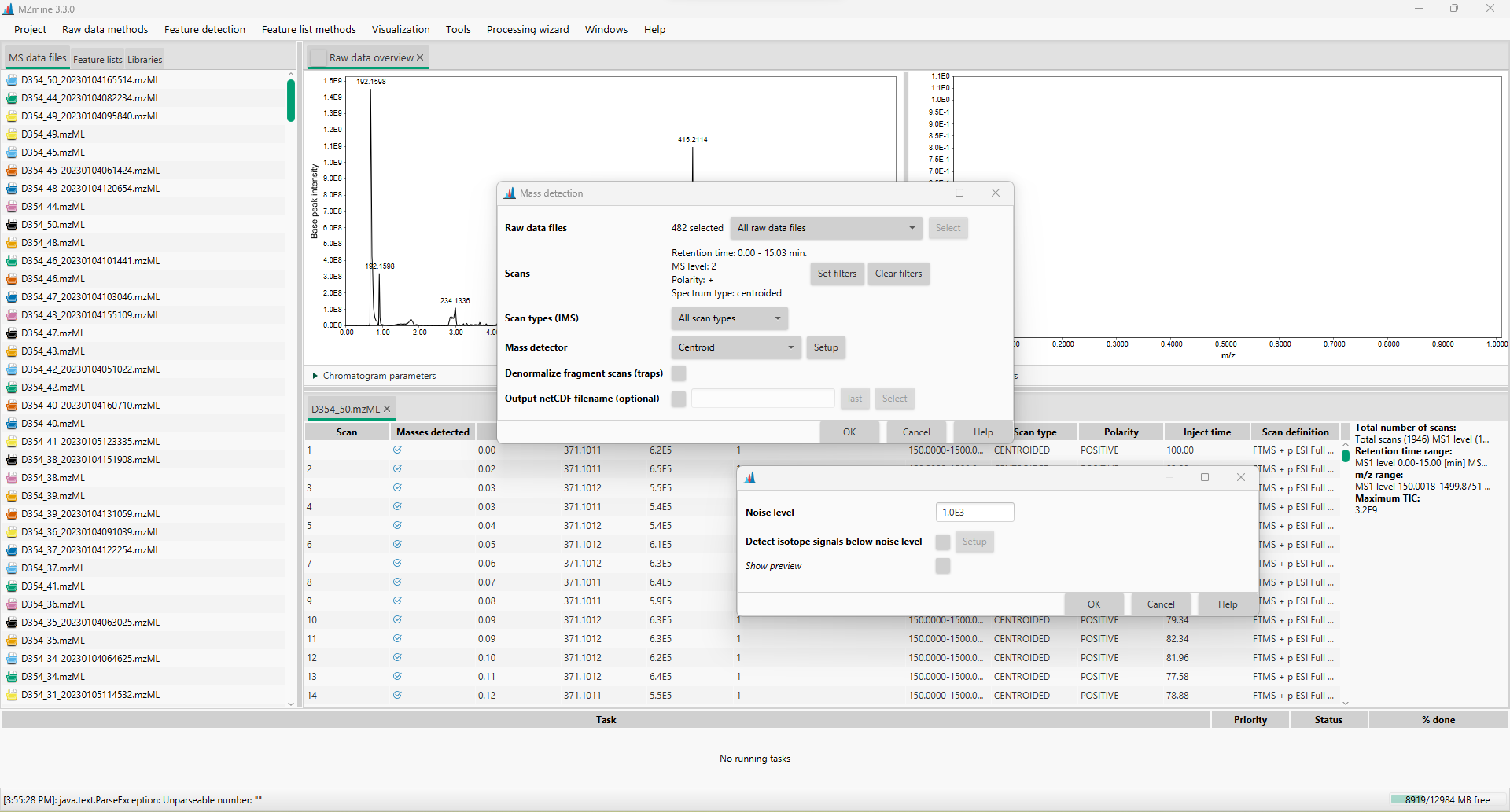The height and width of the screenshot is (812, 1510).
Task: Click the raw data file icon beside D354_50_20230104165514.mzML
Action: 12,79
